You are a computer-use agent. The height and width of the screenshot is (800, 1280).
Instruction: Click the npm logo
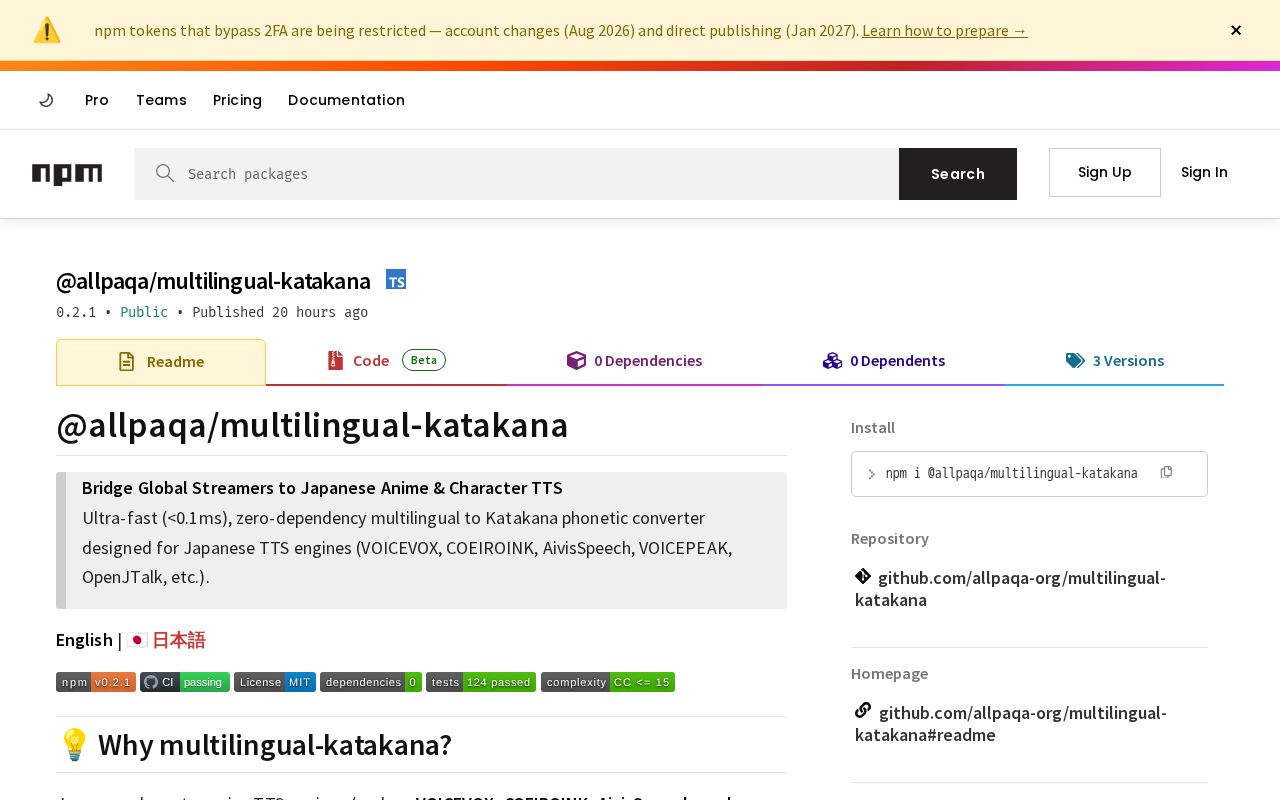[x=67, y=174]
